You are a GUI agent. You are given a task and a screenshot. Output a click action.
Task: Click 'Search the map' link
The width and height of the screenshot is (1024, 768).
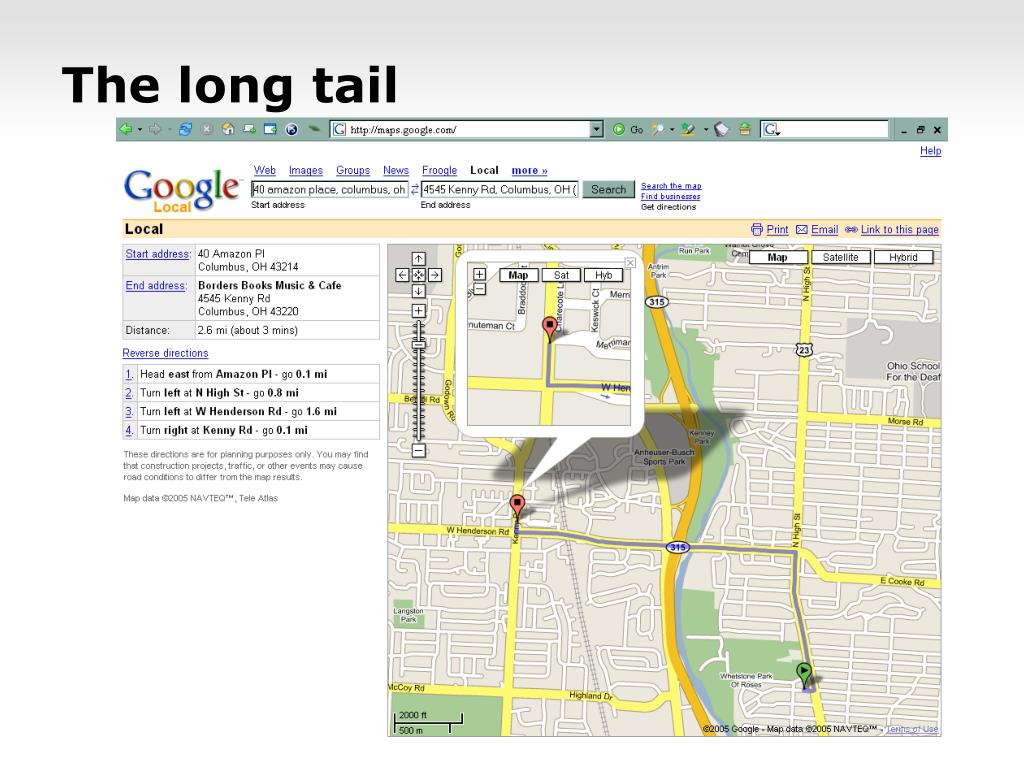(x=671, y=185)
